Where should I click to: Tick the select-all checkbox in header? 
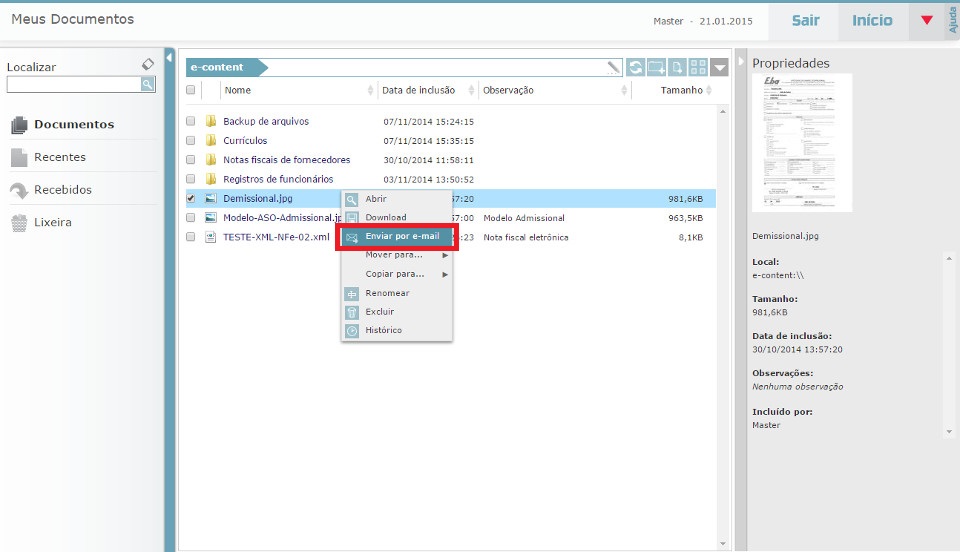(x=191, y=90)
